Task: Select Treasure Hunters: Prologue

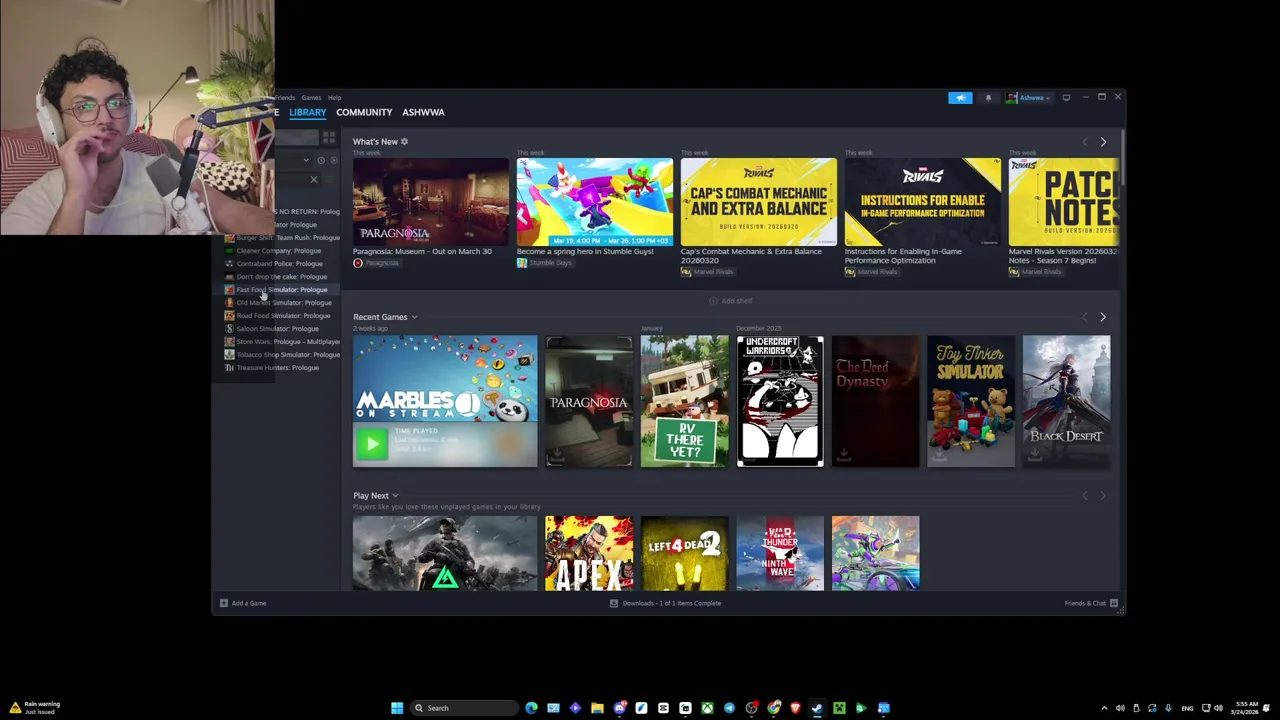Action: pyautogui.click(x=276, y=368)
